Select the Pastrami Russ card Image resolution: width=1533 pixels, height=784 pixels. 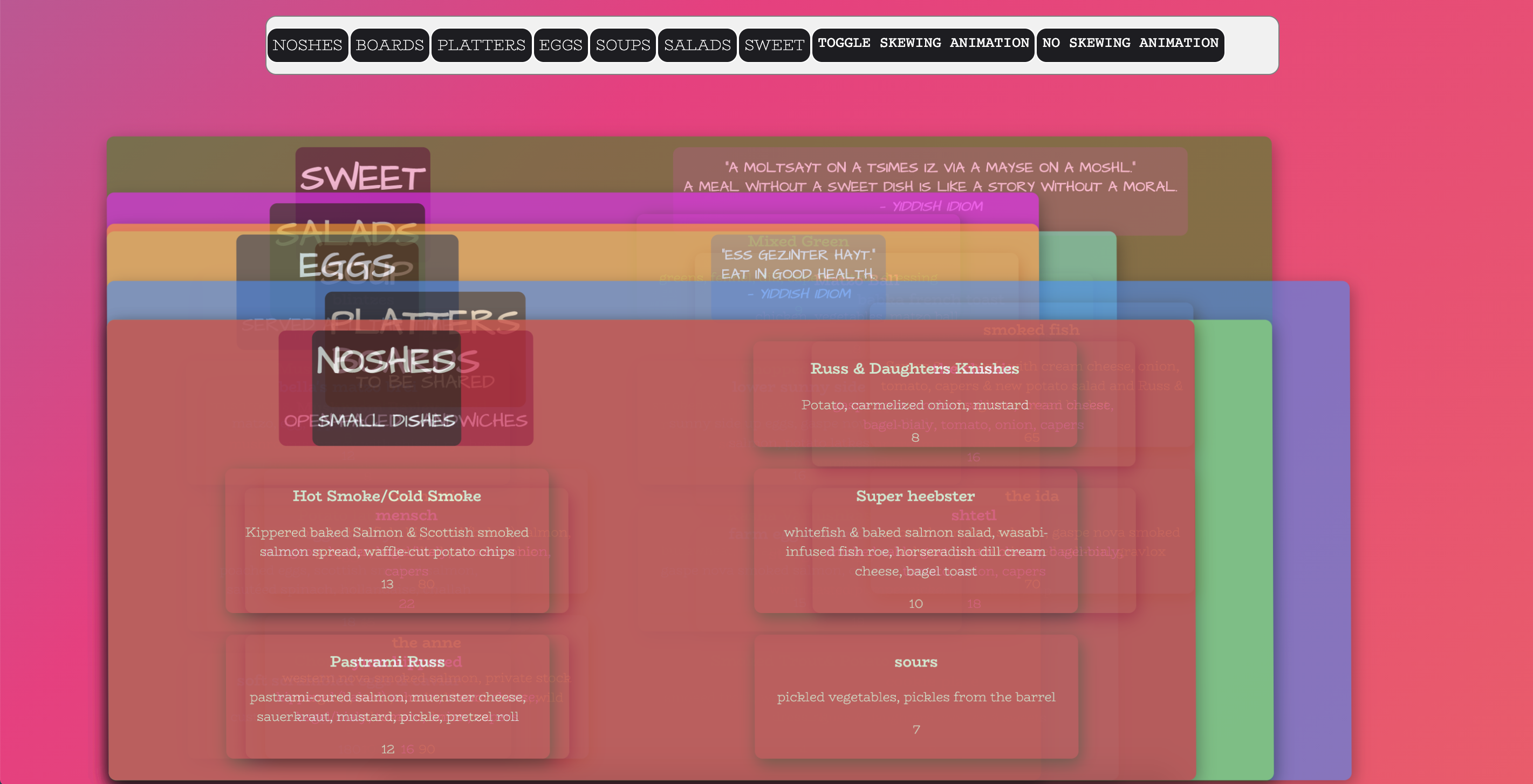pyautogui.click(x=387, y=696)
